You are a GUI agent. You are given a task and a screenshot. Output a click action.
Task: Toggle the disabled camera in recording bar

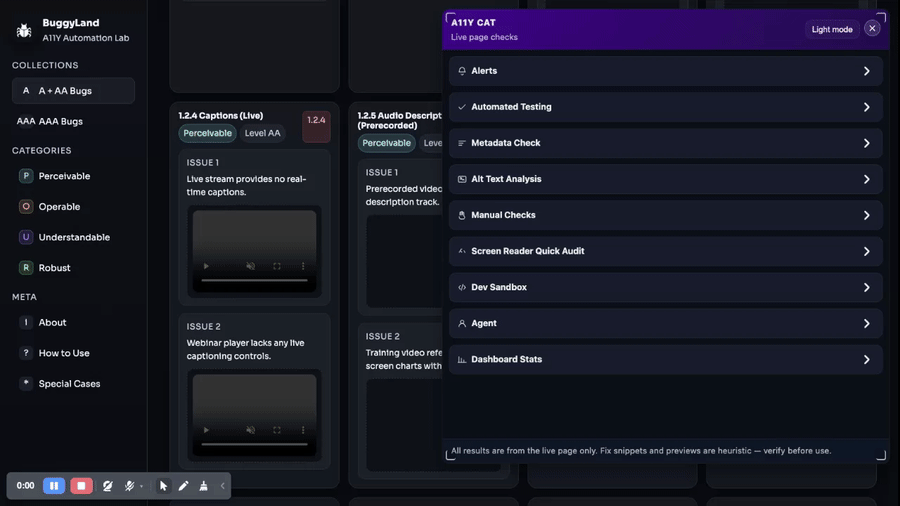[x=107, y=486]
